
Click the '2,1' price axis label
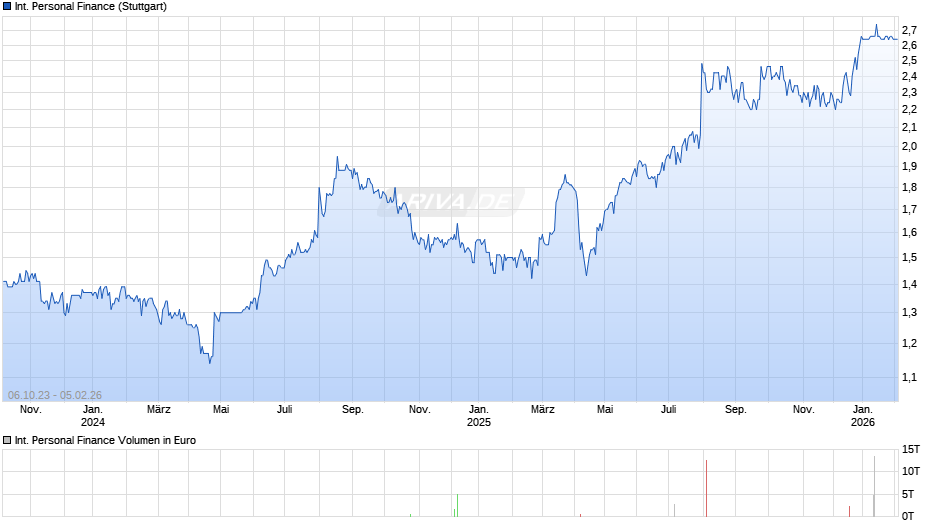909,127
